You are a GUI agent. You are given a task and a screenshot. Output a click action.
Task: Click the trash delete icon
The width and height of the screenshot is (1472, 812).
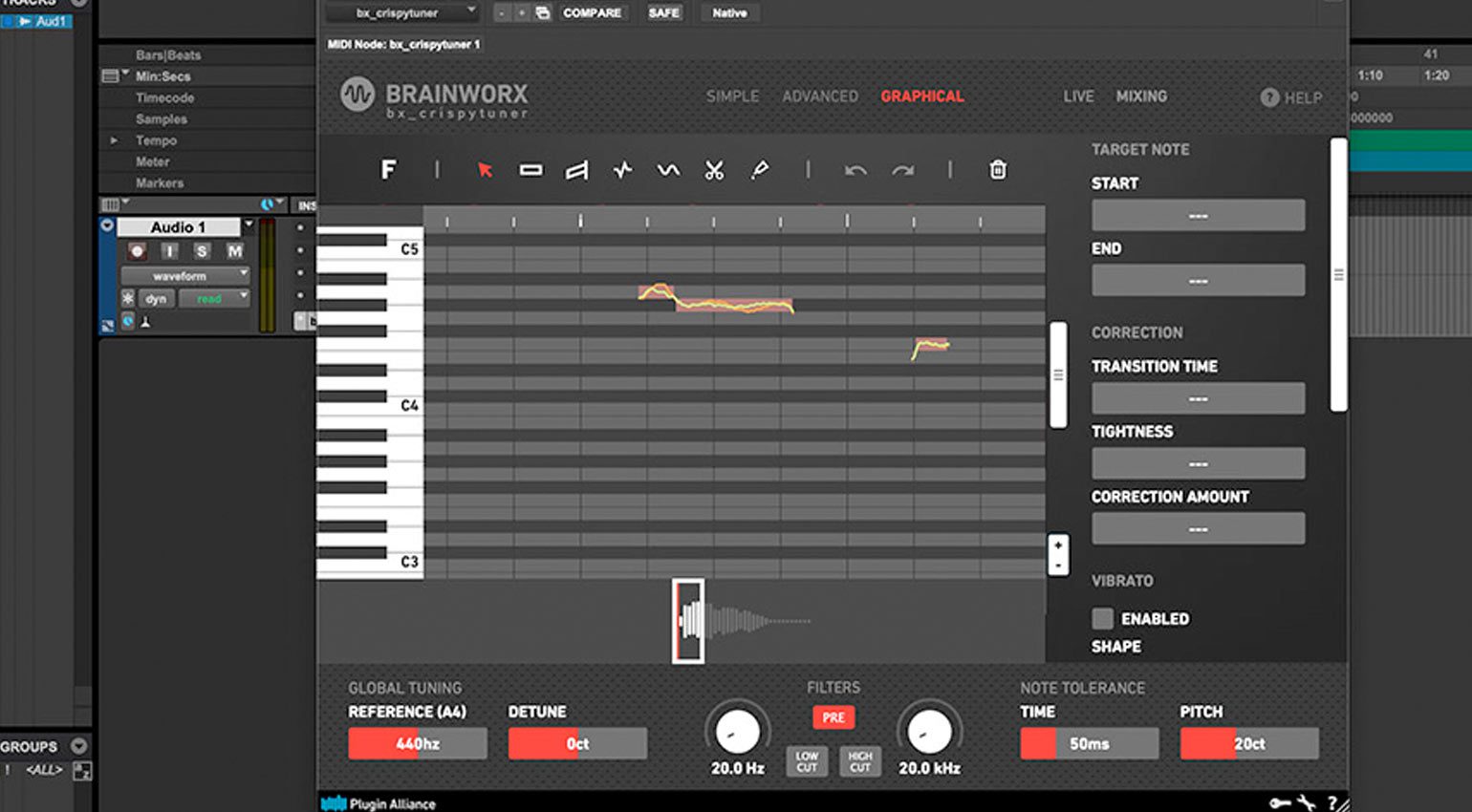(x=997, y=170)
